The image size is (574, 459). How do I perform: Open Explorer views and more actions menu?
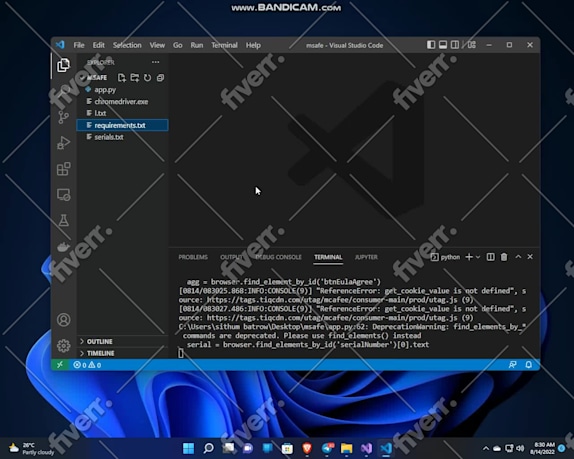coord(156,62)
